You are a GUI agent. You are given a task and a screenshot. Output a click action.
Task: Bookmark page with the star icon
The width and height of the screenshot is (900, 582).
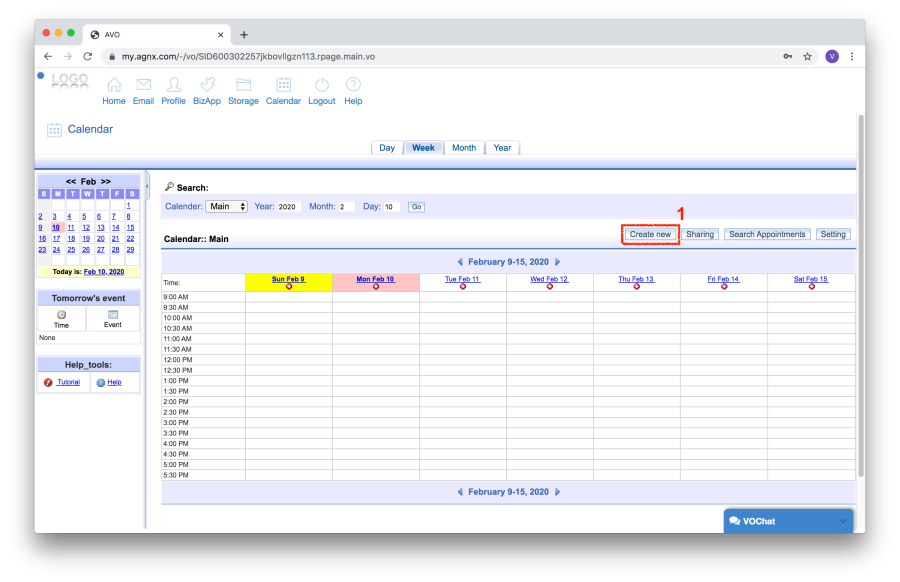807,57
